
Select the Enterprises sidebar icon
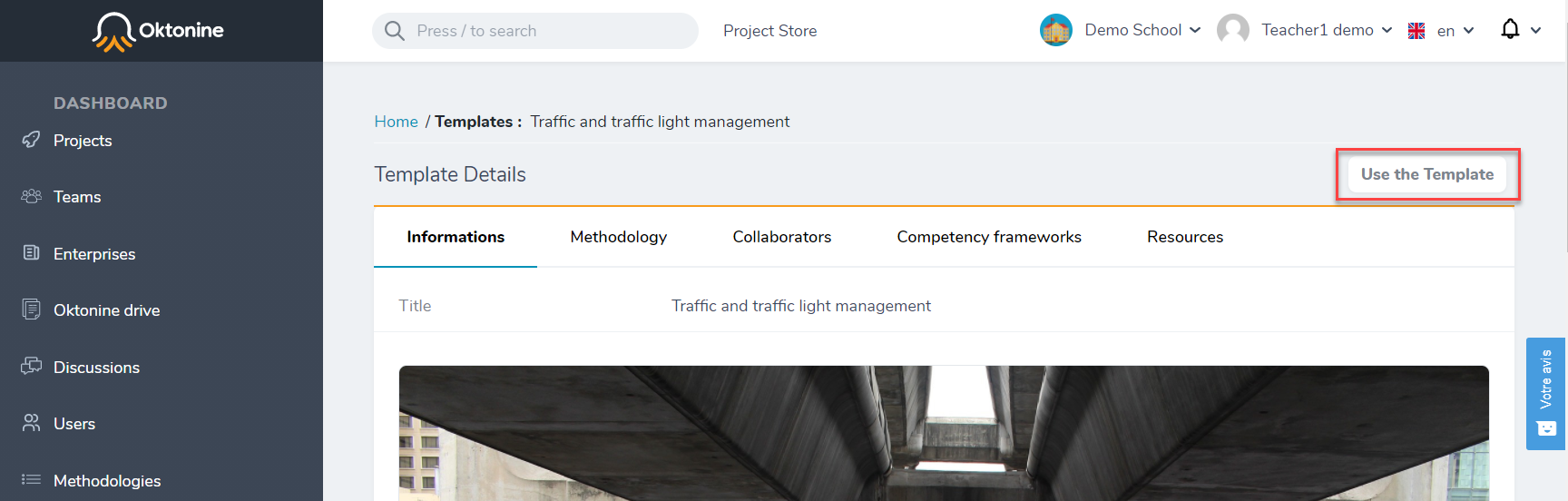(x=31, y=252)
